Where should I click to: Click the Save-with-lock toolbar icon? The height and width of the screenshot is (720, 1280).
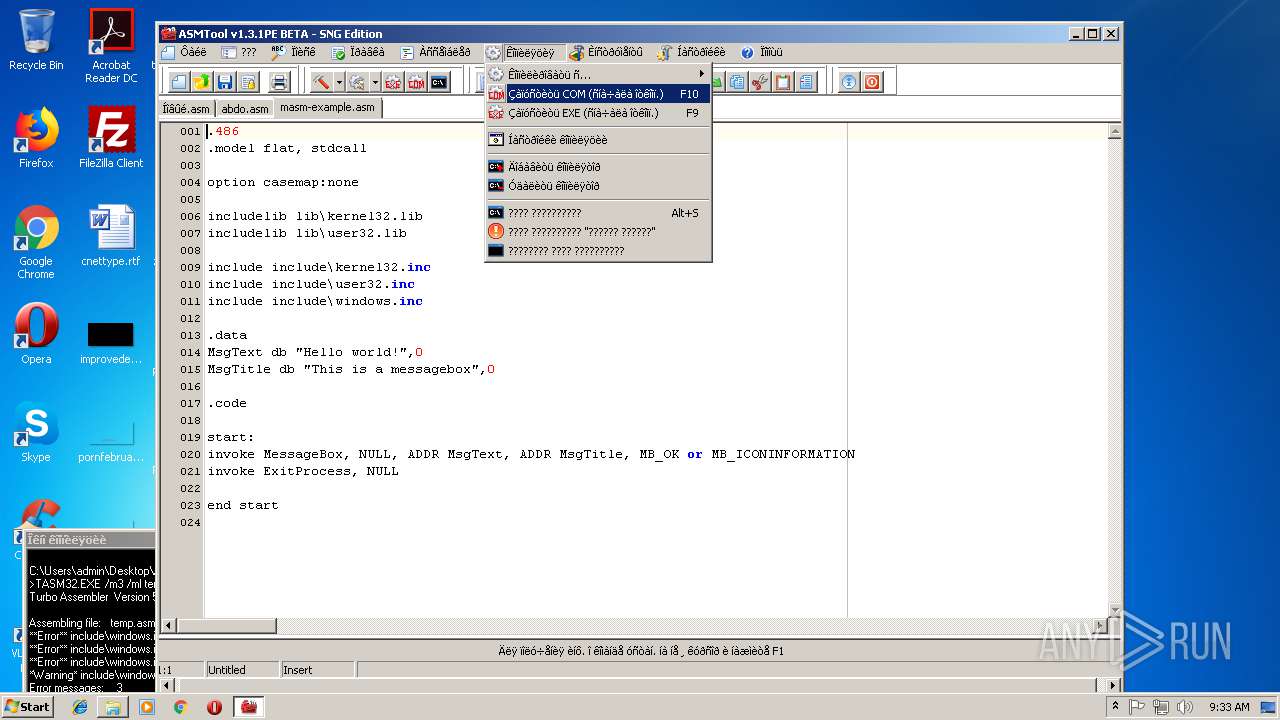click(x=247, y=82)
